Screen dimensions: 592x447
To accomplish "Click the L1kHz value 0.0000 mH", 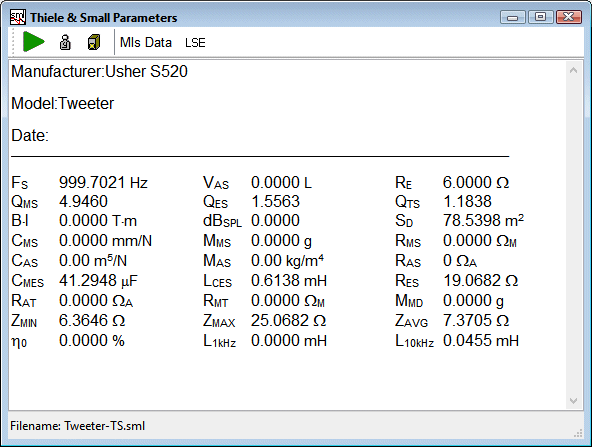I will tap(289, 341).
